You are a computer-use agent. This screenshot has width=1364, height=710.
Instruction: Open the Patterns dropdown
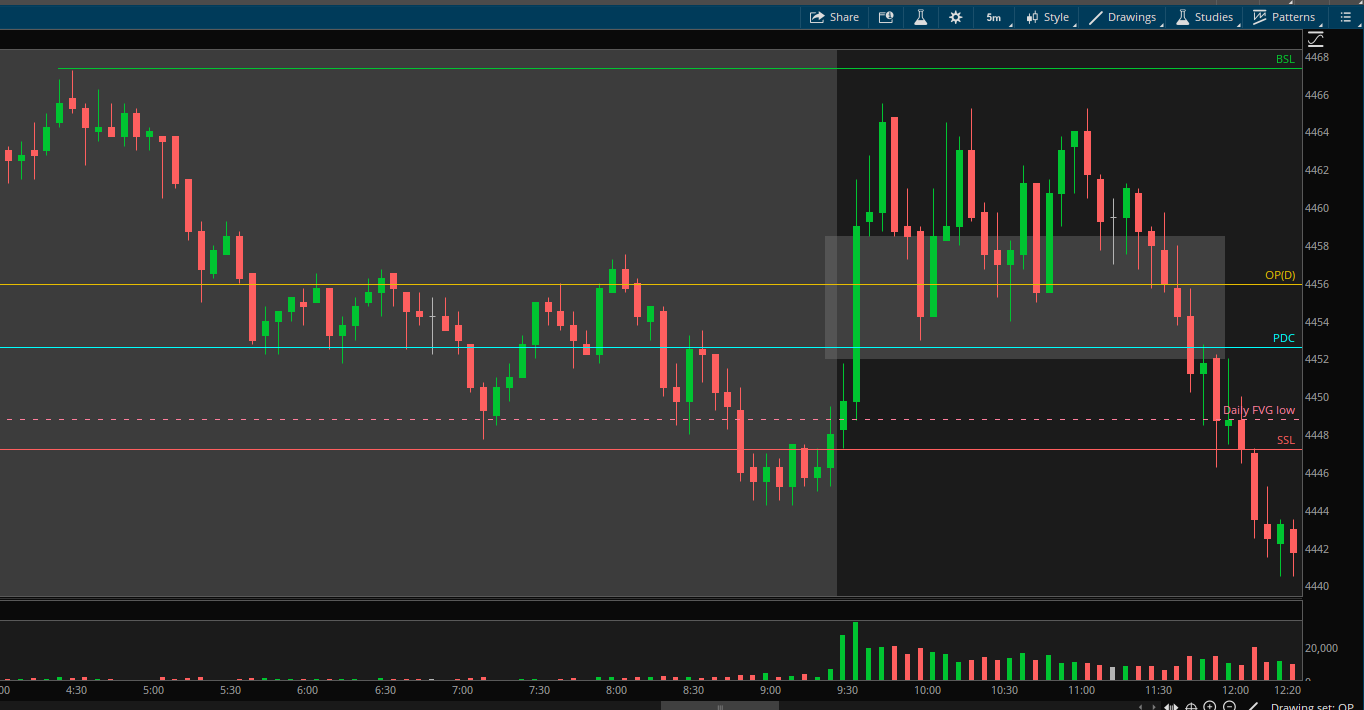coord(1285,17)
